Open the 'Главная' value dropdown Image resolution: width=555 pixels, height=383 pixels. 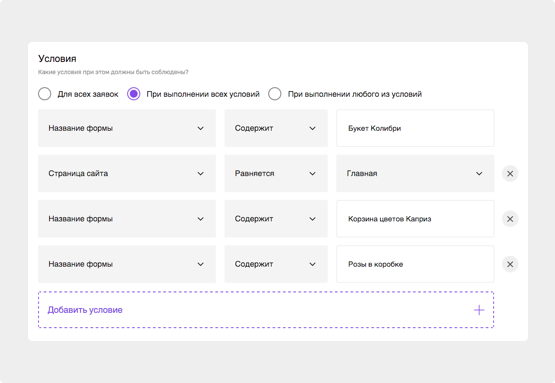pos(415,173)
